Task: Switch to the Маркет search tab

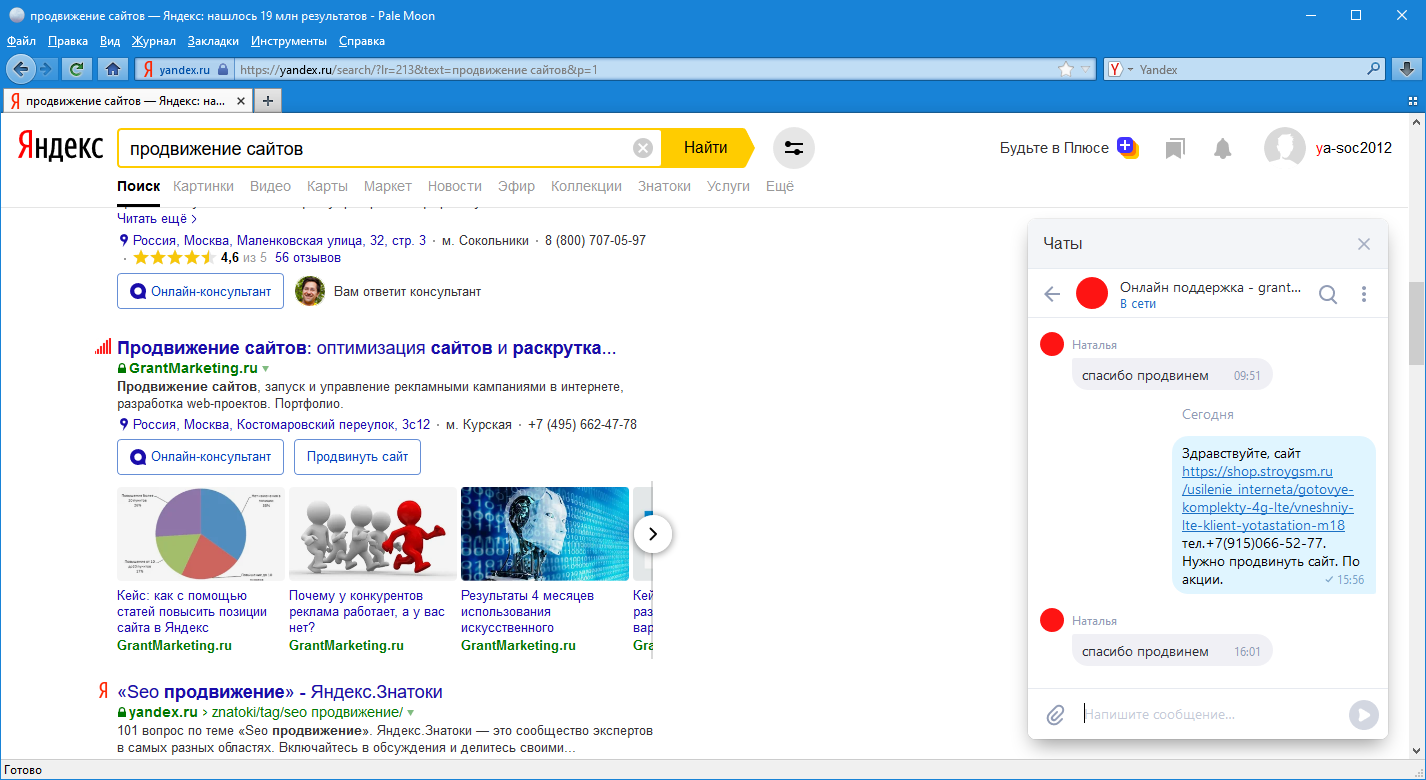Action: tap(388, 186)
